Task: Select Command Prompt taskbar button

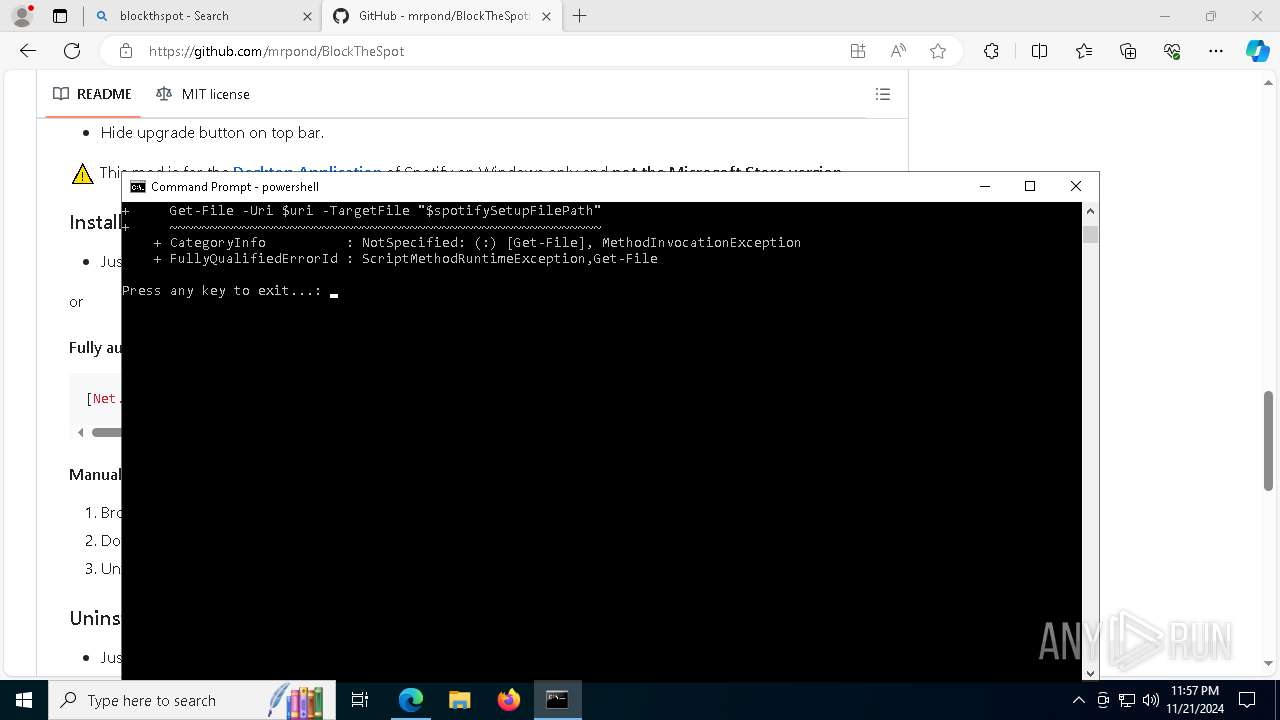Action: [557, 700]
